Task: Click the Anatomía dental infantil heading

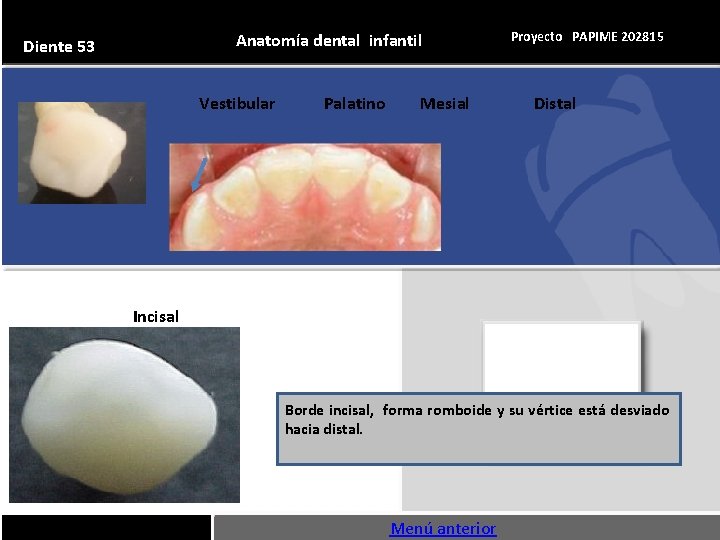Action: (x=329, y=41)
